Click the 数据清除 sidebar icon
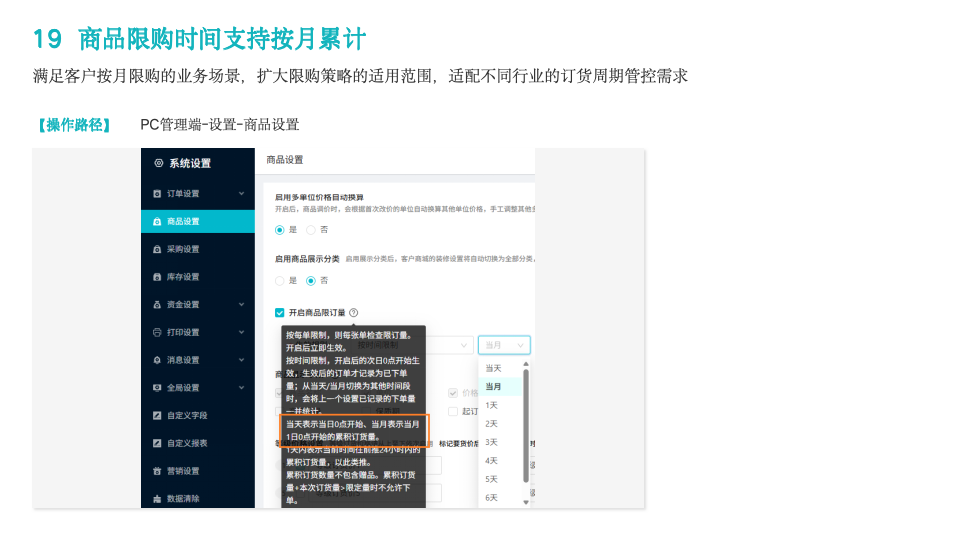This screenshot has height=540, width=959. (157, 499)
